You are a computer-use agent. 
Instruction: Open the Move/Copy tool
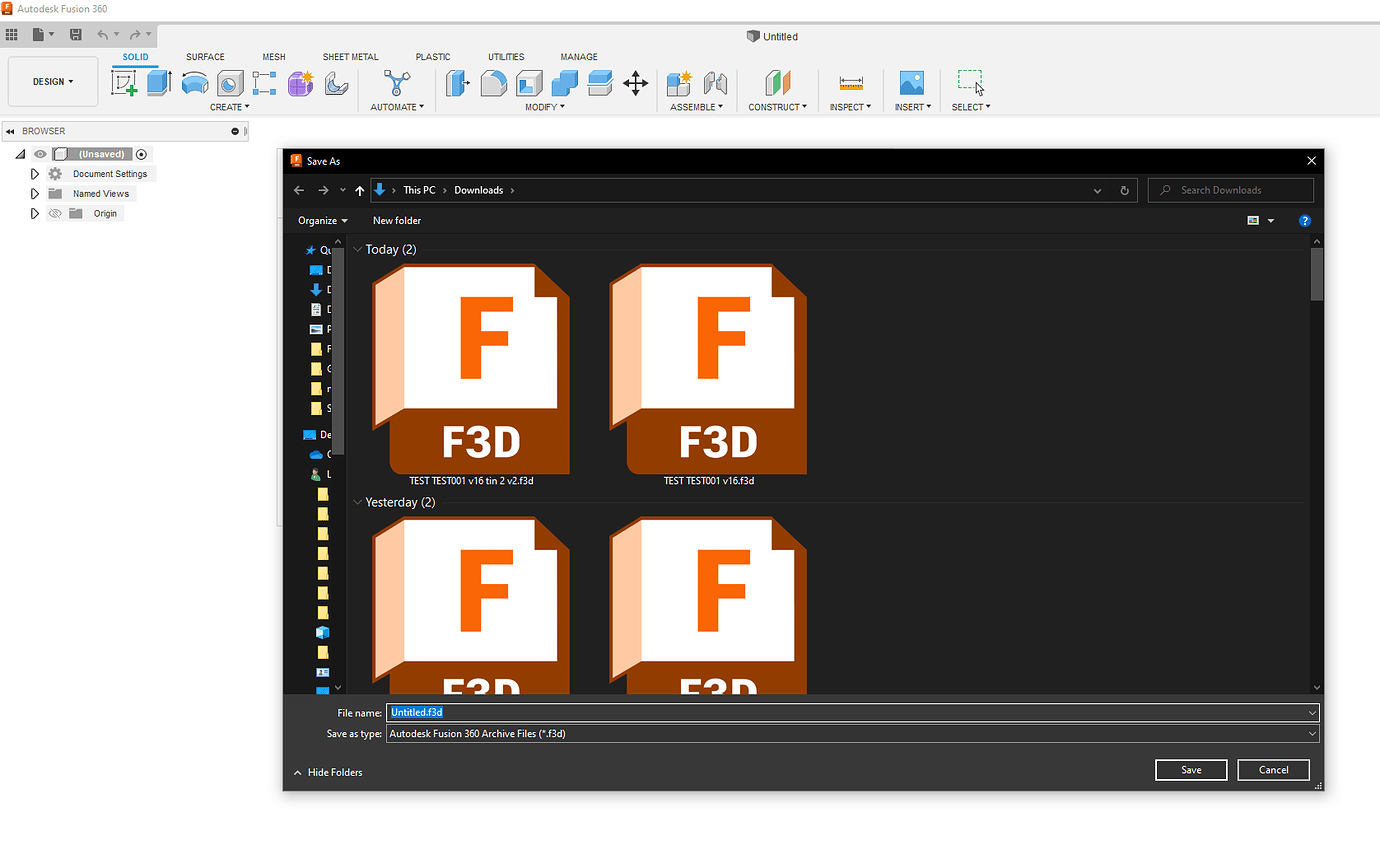(636, 85)
